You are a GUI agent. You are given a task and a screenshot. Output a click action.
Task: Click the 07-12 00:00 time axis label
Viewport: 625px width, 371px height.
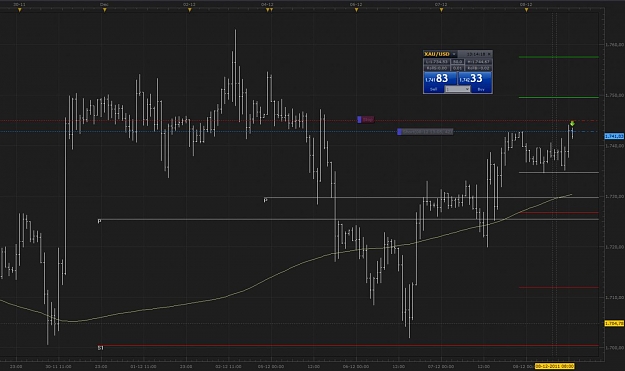(x=441, y=366)
